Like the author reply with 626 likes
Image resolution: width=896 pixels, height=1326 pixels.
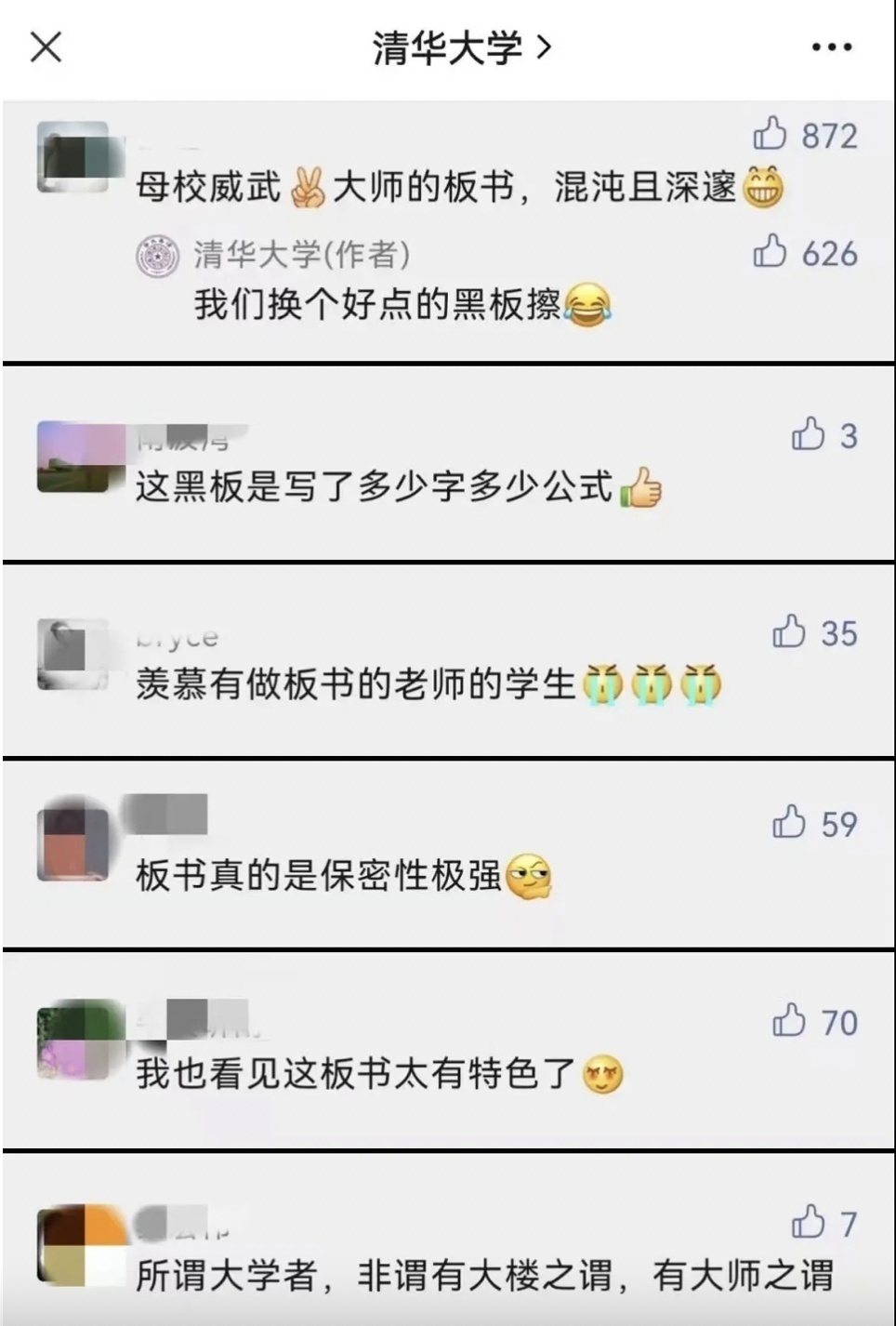(770, 252)
